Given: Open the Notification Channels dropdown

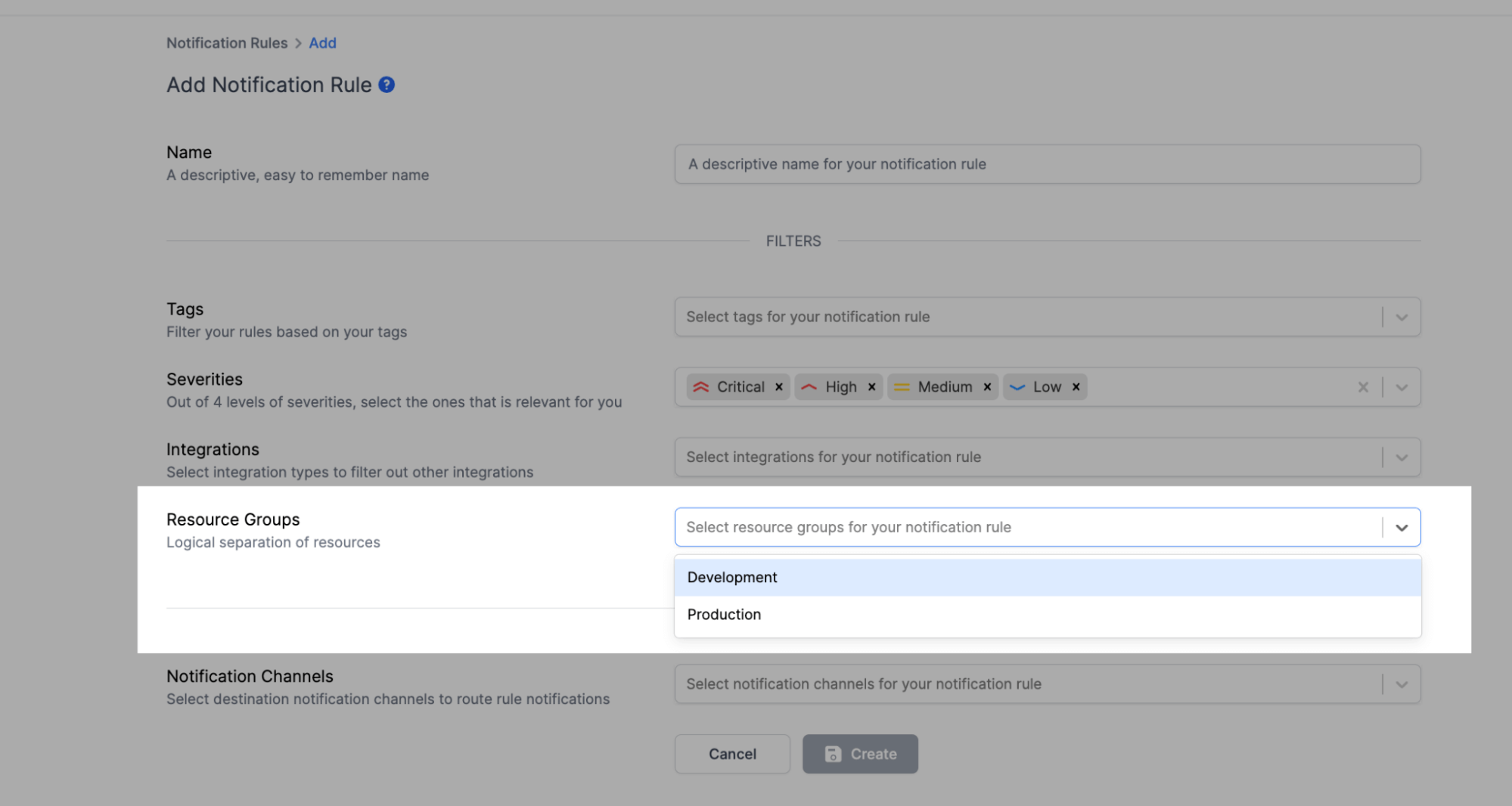Looking at the screenshot, I should pos(1401,684).
